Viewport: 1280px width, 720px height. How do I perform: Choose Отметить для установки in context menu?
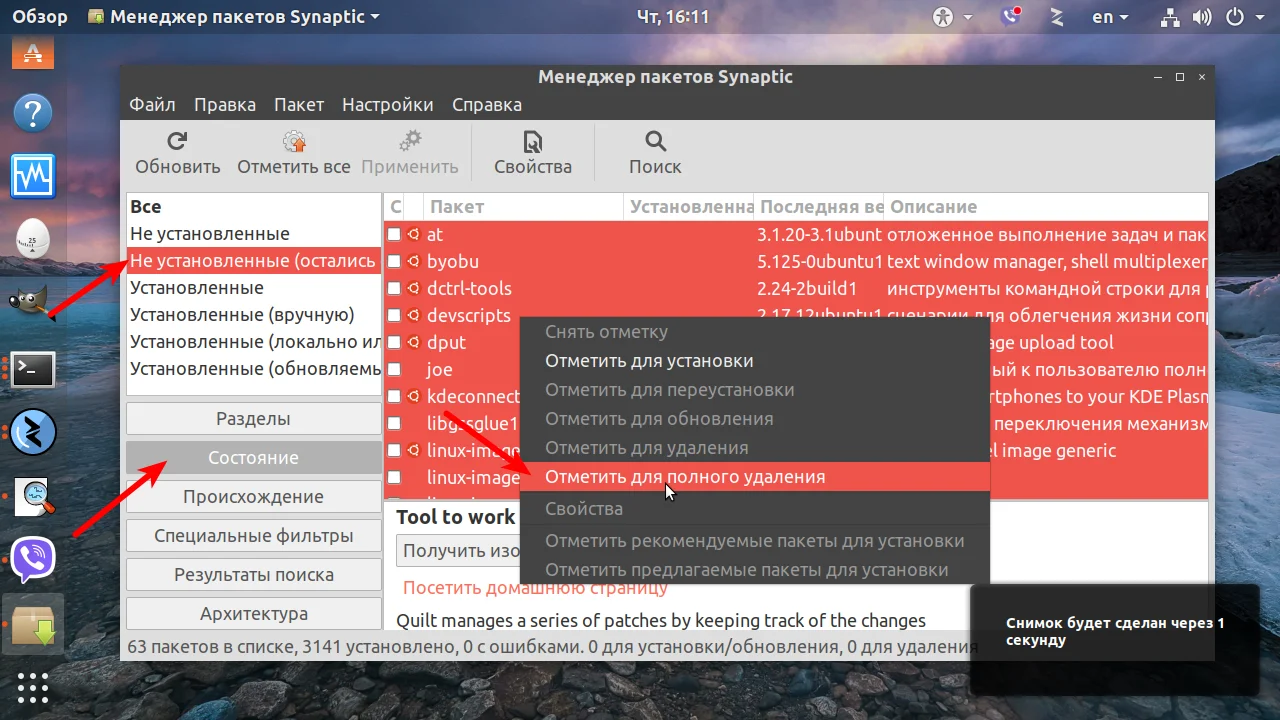(755, 361)
